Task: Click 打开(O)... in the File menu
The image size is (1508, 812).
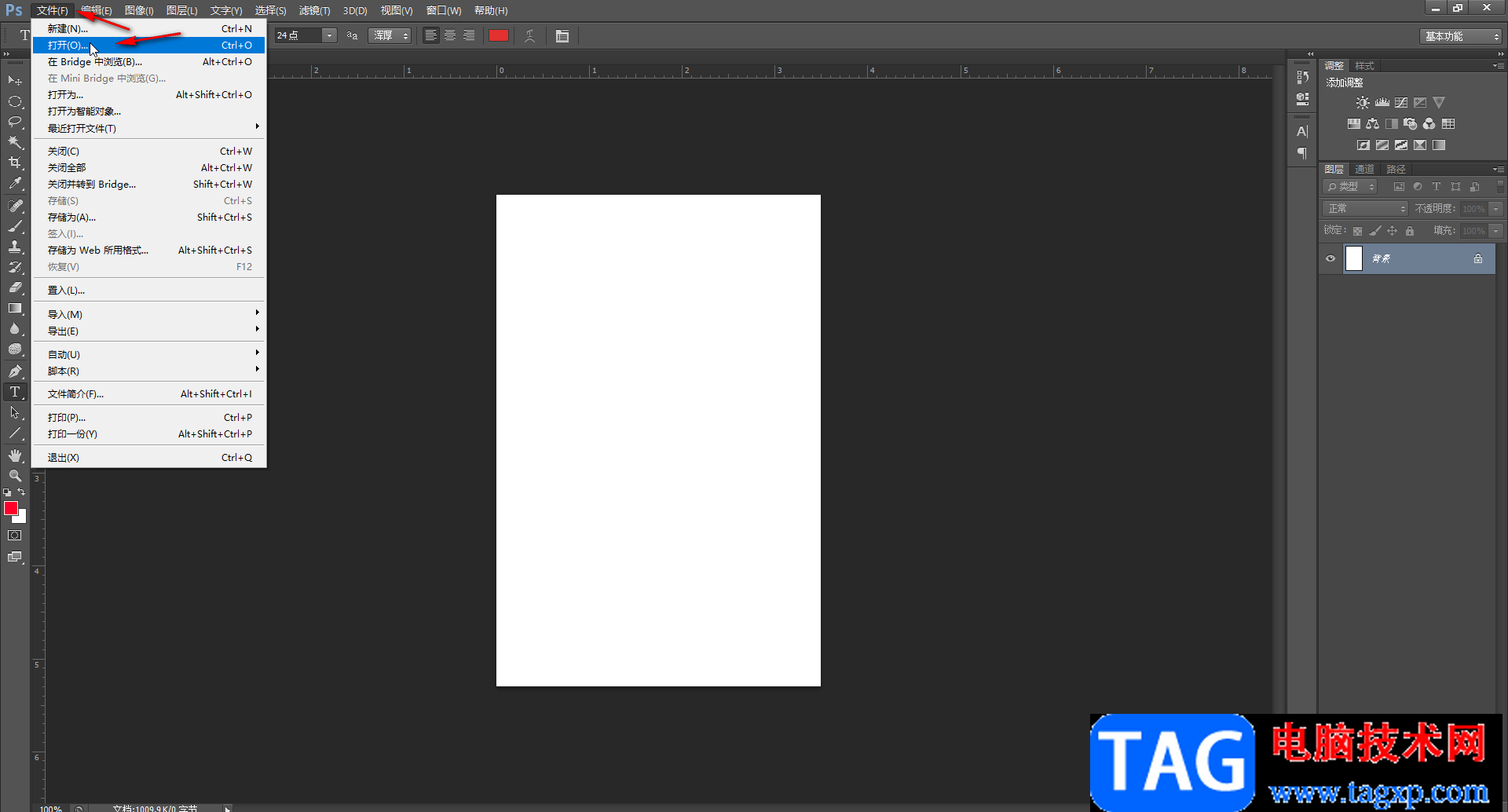Action: pyautogui.click(x=149, y=46)
